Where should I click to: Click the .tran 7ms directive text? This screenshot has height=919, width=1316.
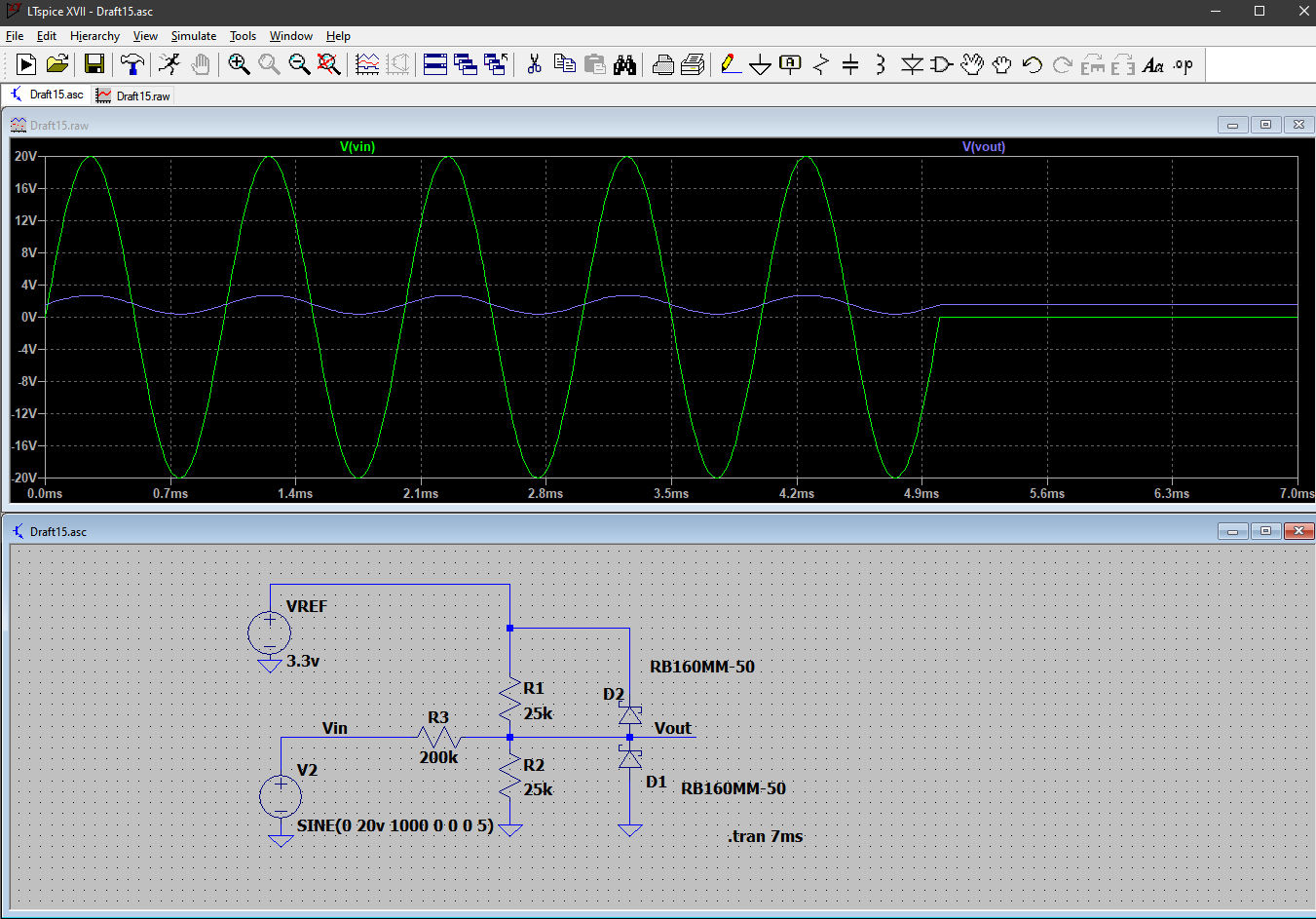pyautogui.click(x=765, y=836)
